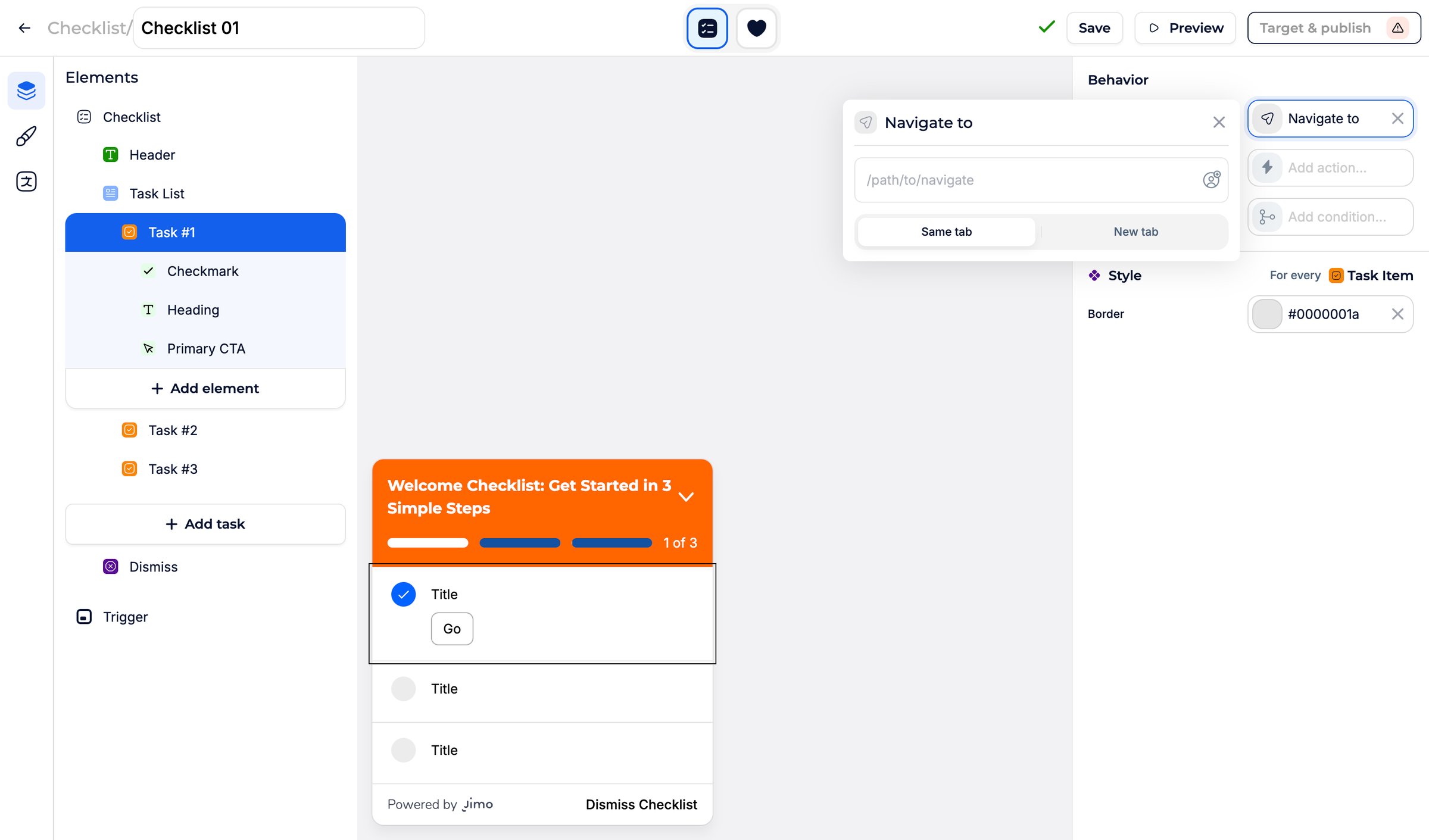Open the brush style sidebar icon
1429x840 pixels.
[x=26, y=136]
